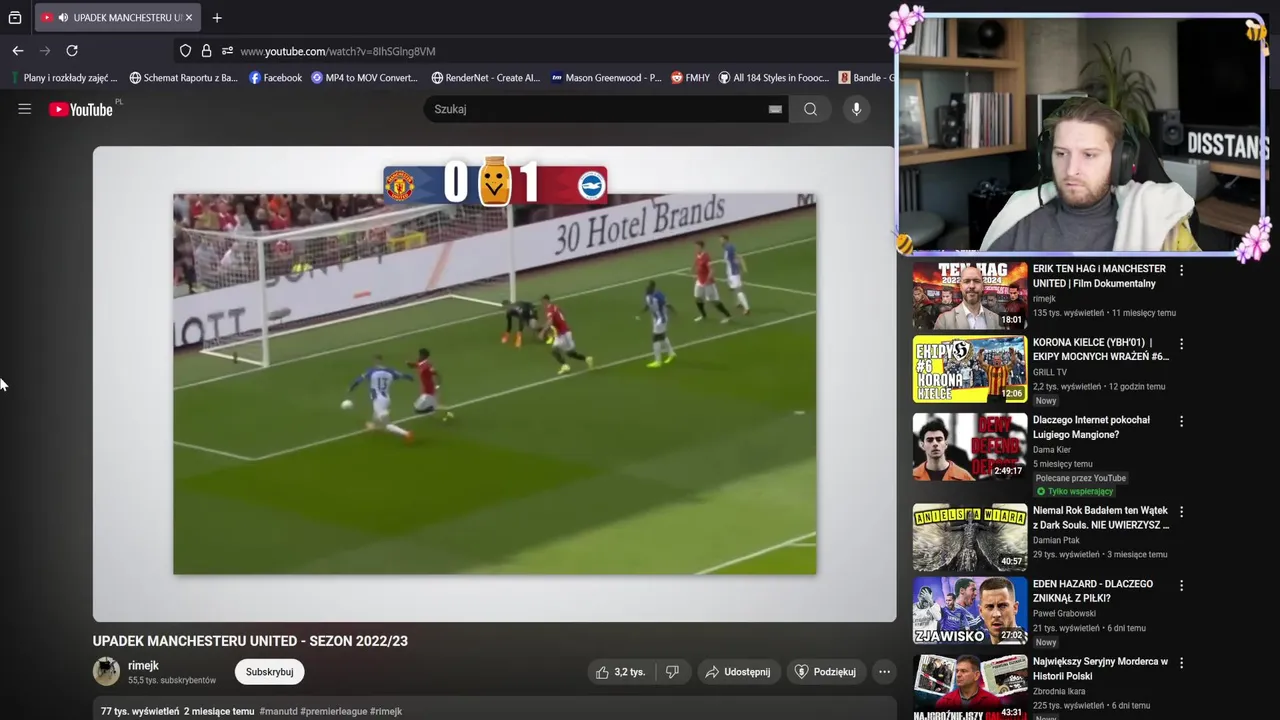
Task: Click the Udostępnij share button
Action: (737, 672)
